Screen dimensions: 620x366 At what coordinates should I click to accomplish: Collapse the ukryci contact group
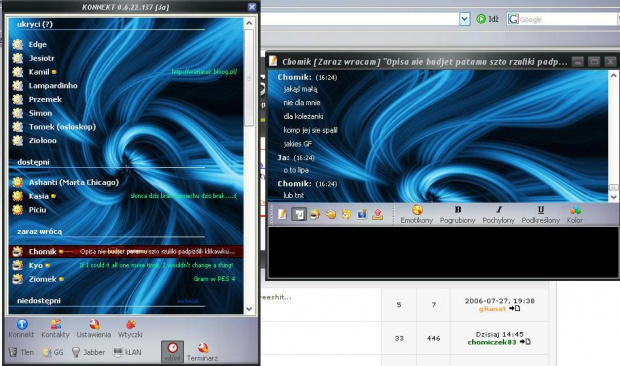(x=35, y=24)
